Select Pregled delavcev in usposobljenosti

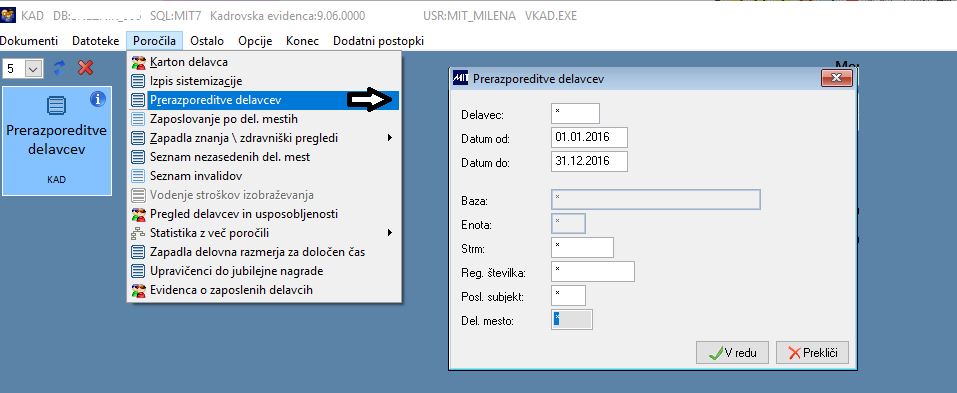click(264, 214)
